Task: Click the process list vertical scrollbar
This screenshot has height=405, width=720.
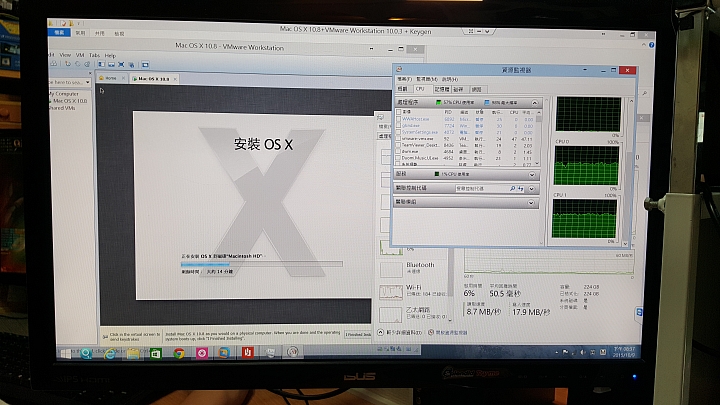Action: coord(539,137)
